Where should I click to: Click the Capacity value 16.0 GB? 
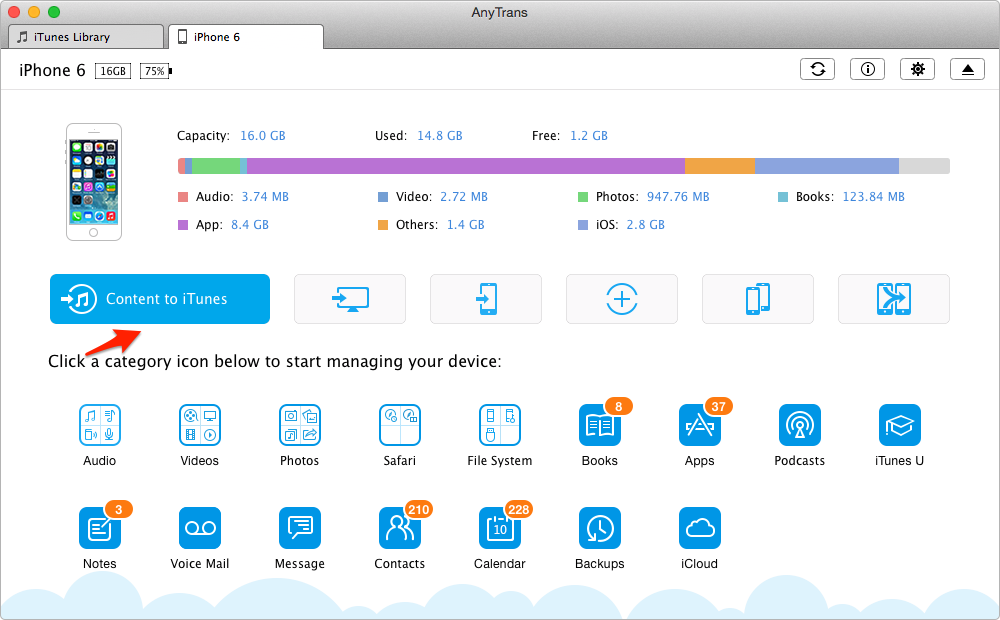pyautogui.click(x=263, y=136)
